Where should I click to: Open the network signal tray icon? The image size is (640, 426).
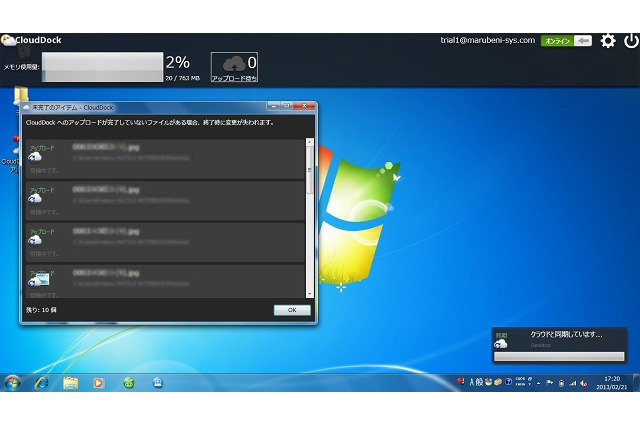click(573, 383)
